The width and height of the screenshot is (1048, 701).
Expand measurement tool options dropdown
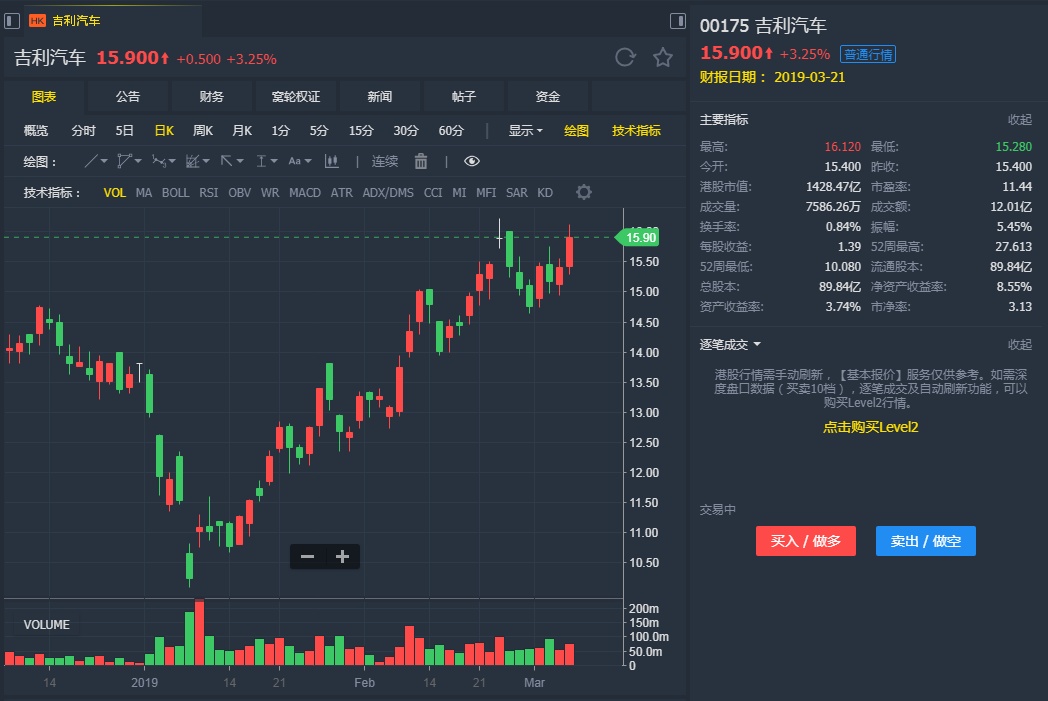point(274,161)
